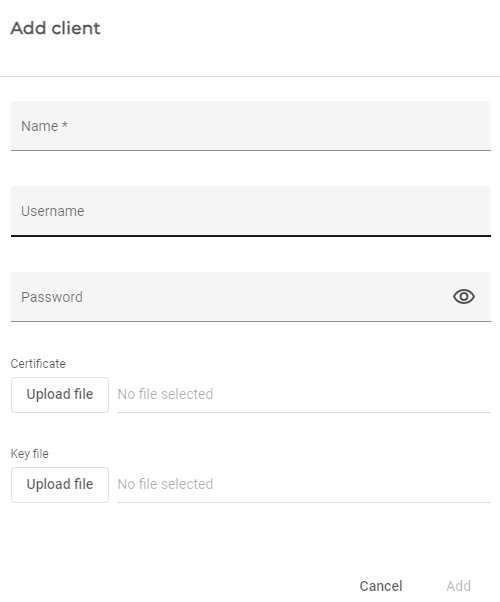The image size is (500, 602).
Task: Click the Key file section label
Action: pyautogui.click(x=30, y=453)
